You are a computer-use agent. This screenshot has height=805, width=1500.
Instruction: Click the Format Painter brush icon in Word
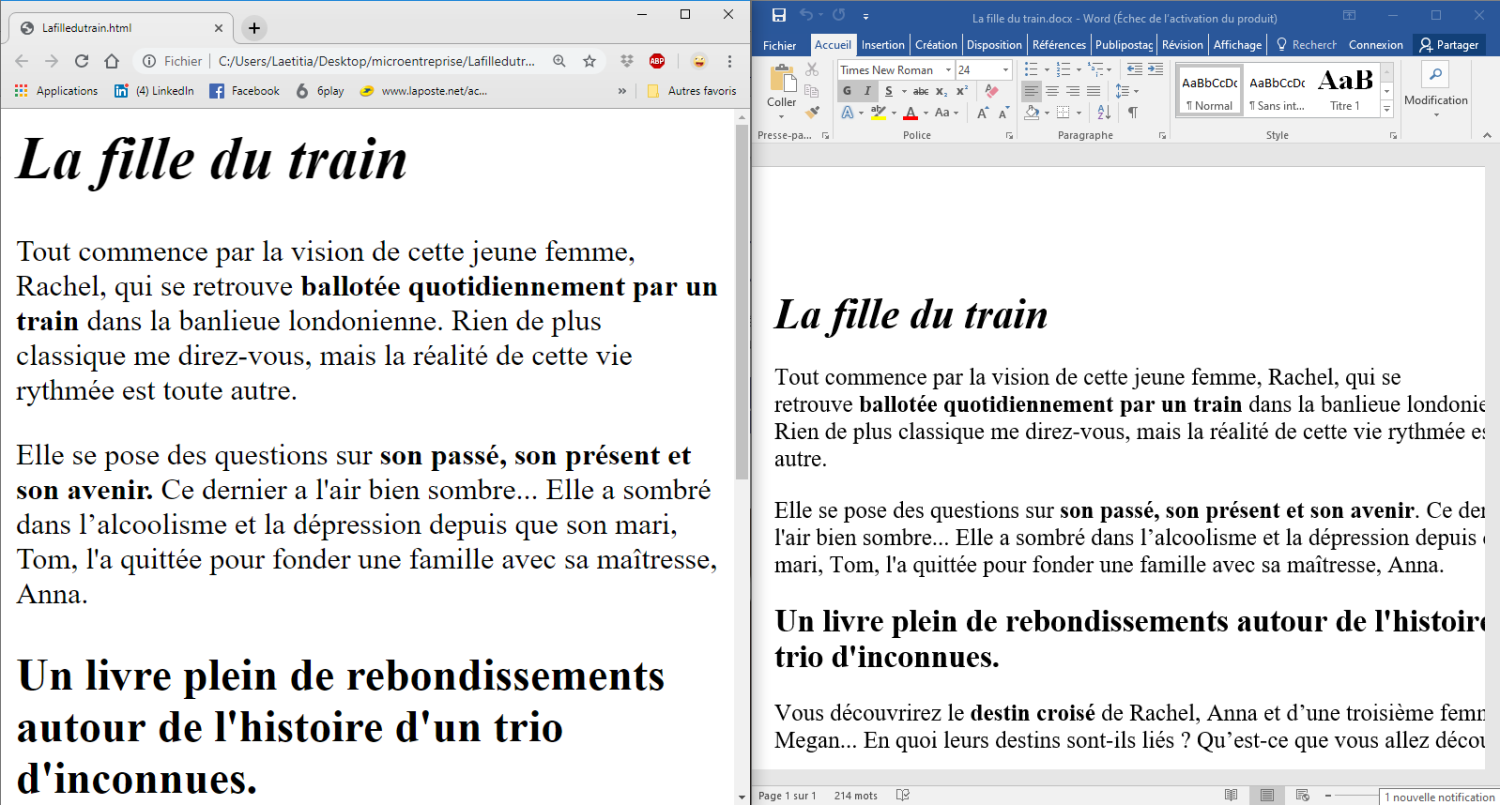coord(812,112)
